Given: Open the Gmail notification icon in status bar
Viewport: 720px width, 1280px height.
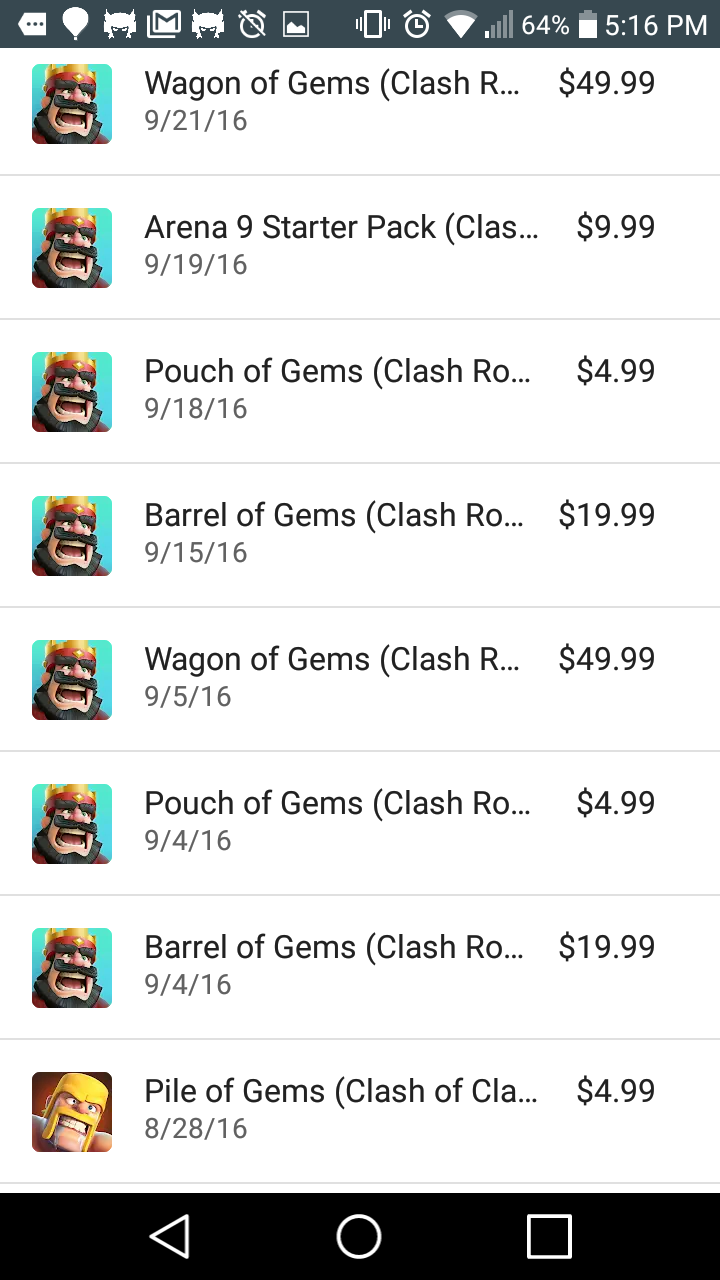Looking at the screenshot, I should (164, 23).
